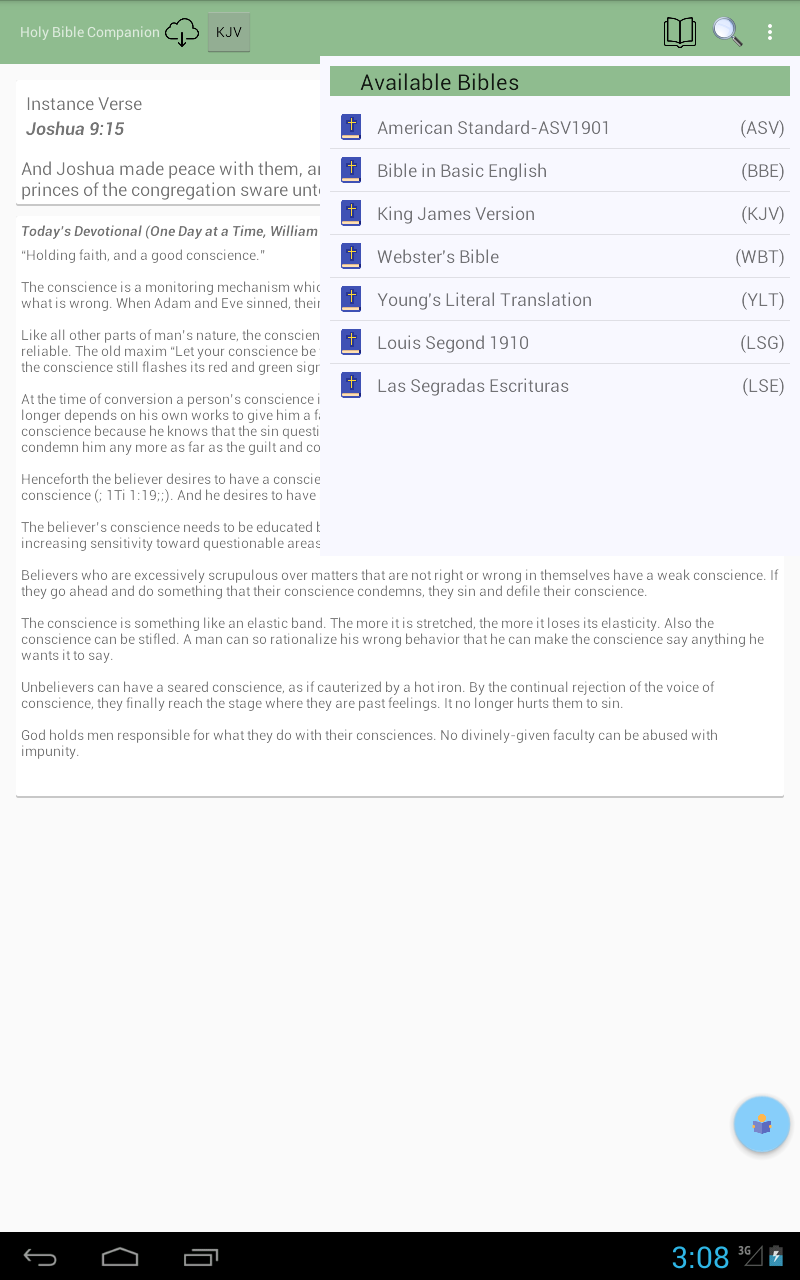Open Today's Devotional heading
Screen dimensions: 800x1280
(170, 231)
